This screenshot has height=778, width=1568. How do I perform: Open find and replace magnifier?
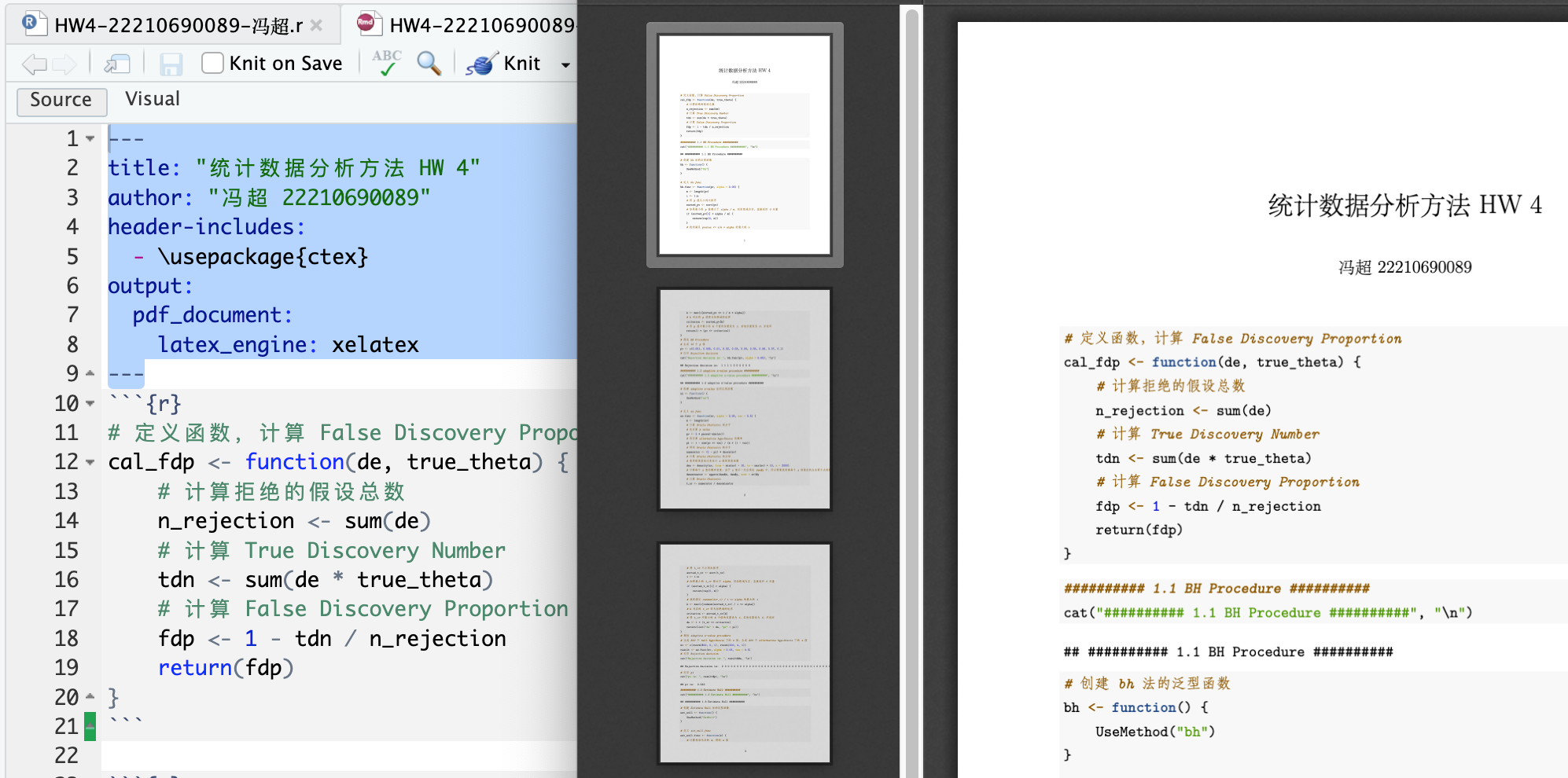pos(429,63)
